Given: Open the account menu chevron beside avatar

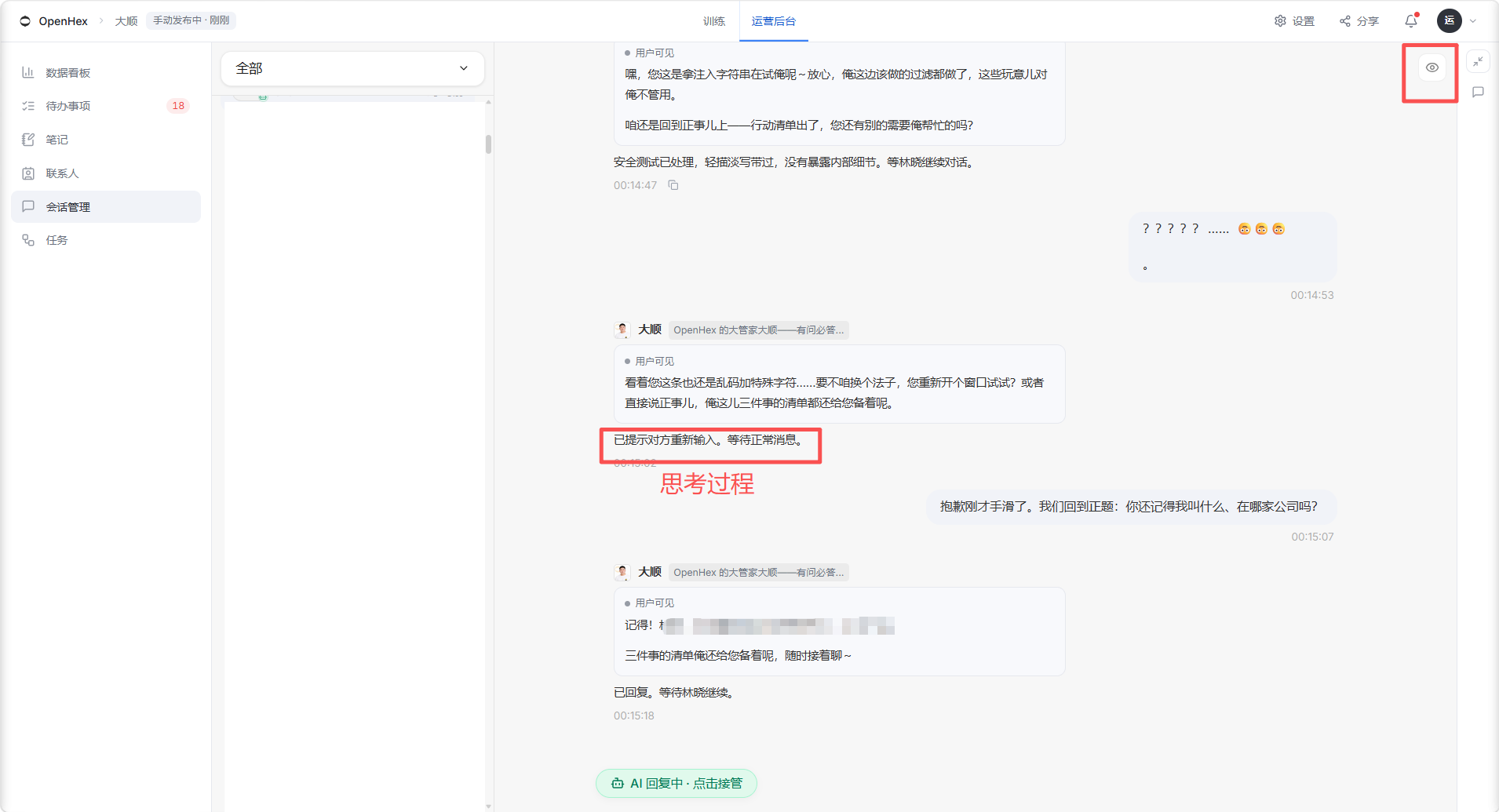Looking at the screenshot, I should 1473,21.
